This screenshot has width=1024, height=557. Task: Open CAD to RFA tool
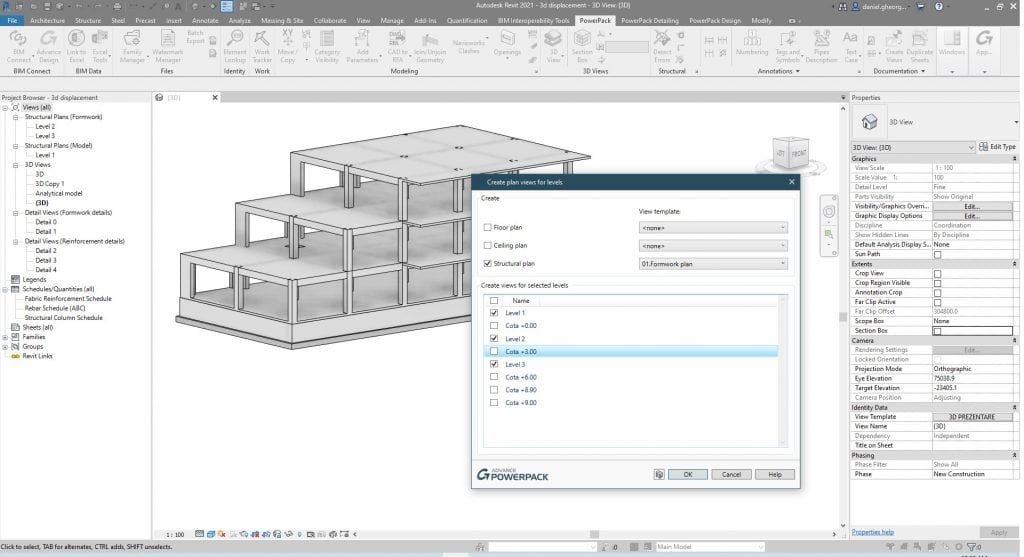point(397,46)
